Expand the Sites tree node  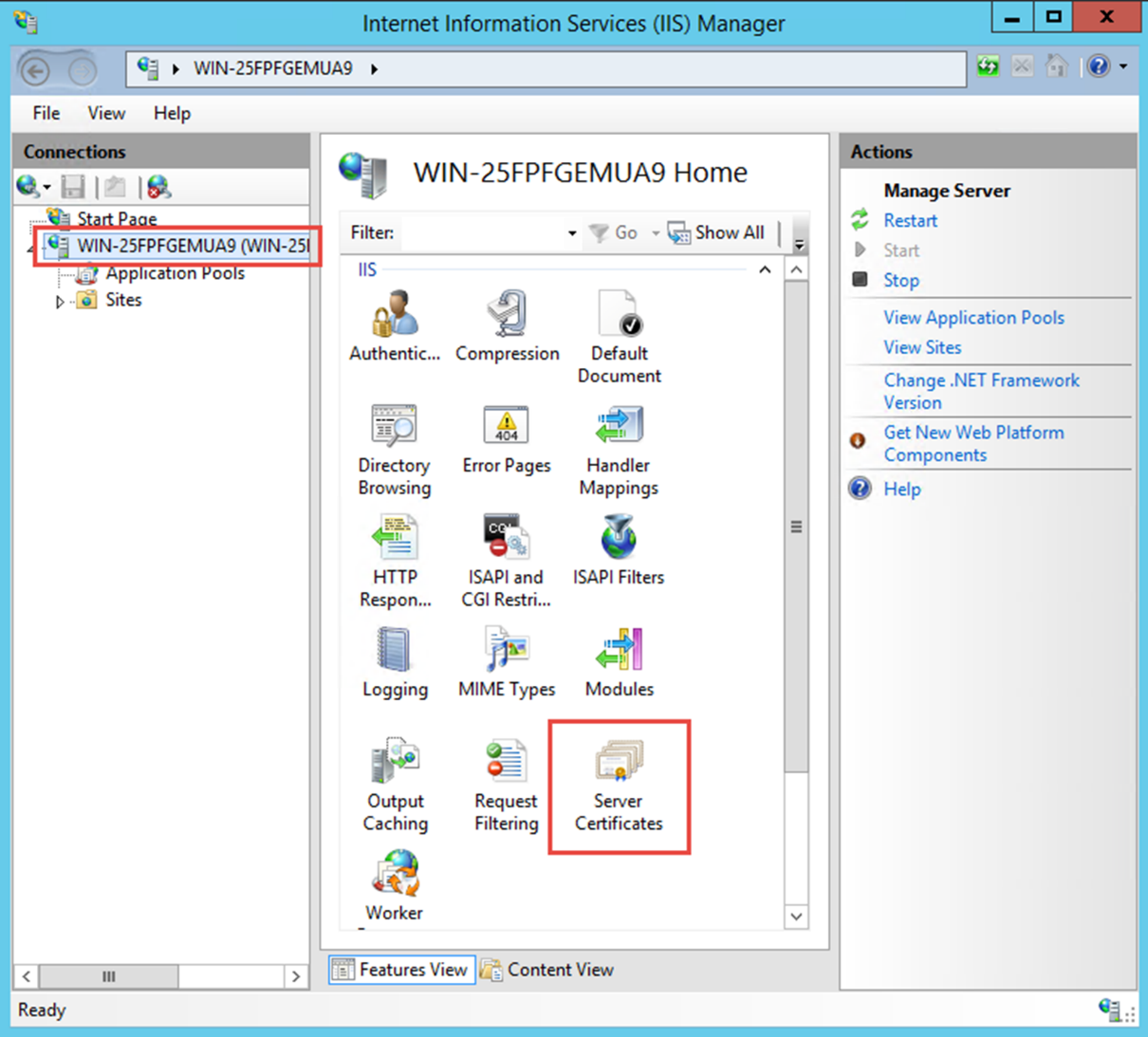[60, 302]
